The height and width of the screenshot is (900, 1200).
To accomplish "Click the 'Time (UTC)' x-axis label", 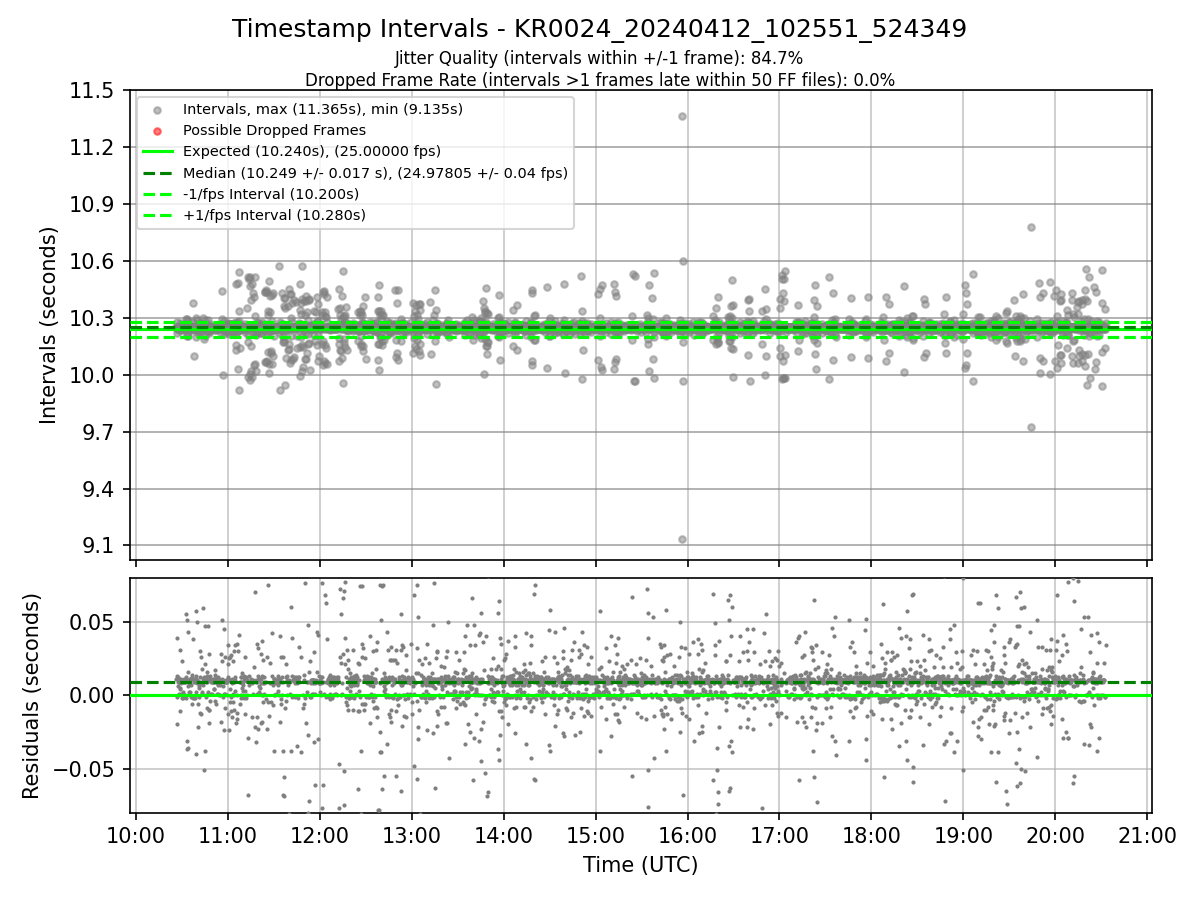I will [x=641, y=864].
